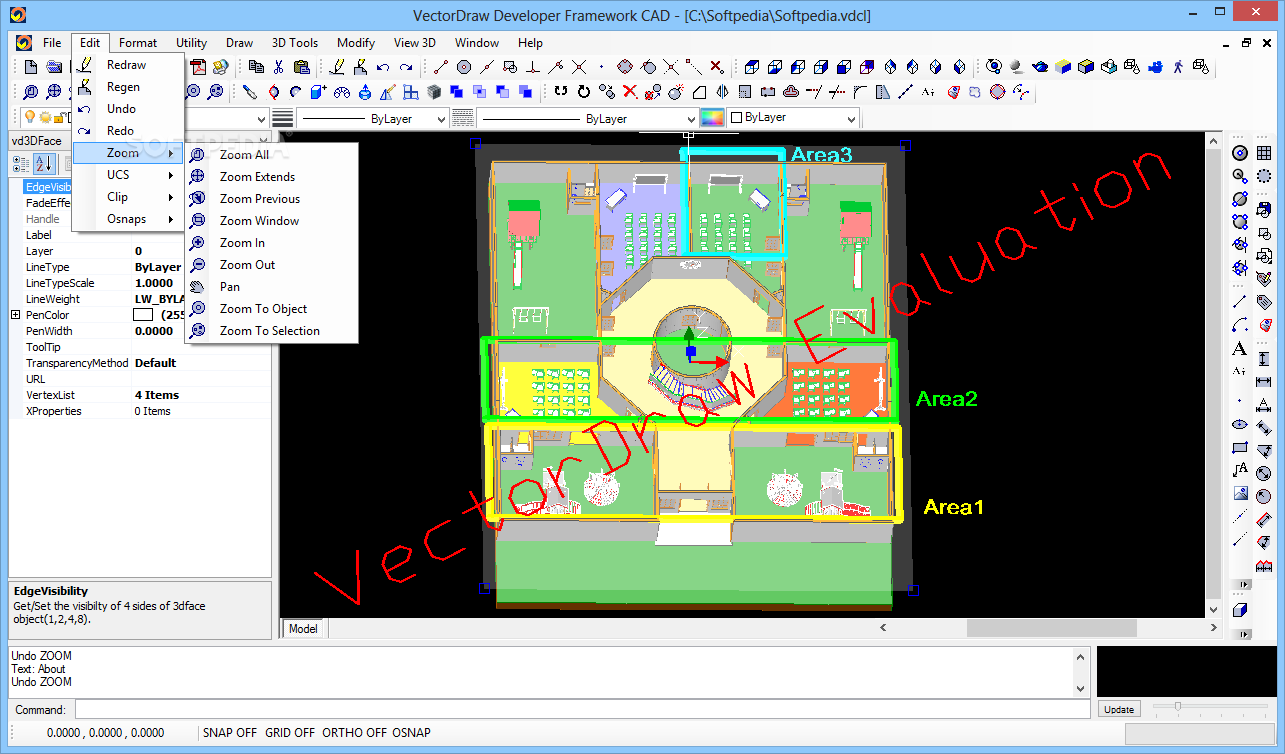Click the PenColor white swatch

click(144, 315)
